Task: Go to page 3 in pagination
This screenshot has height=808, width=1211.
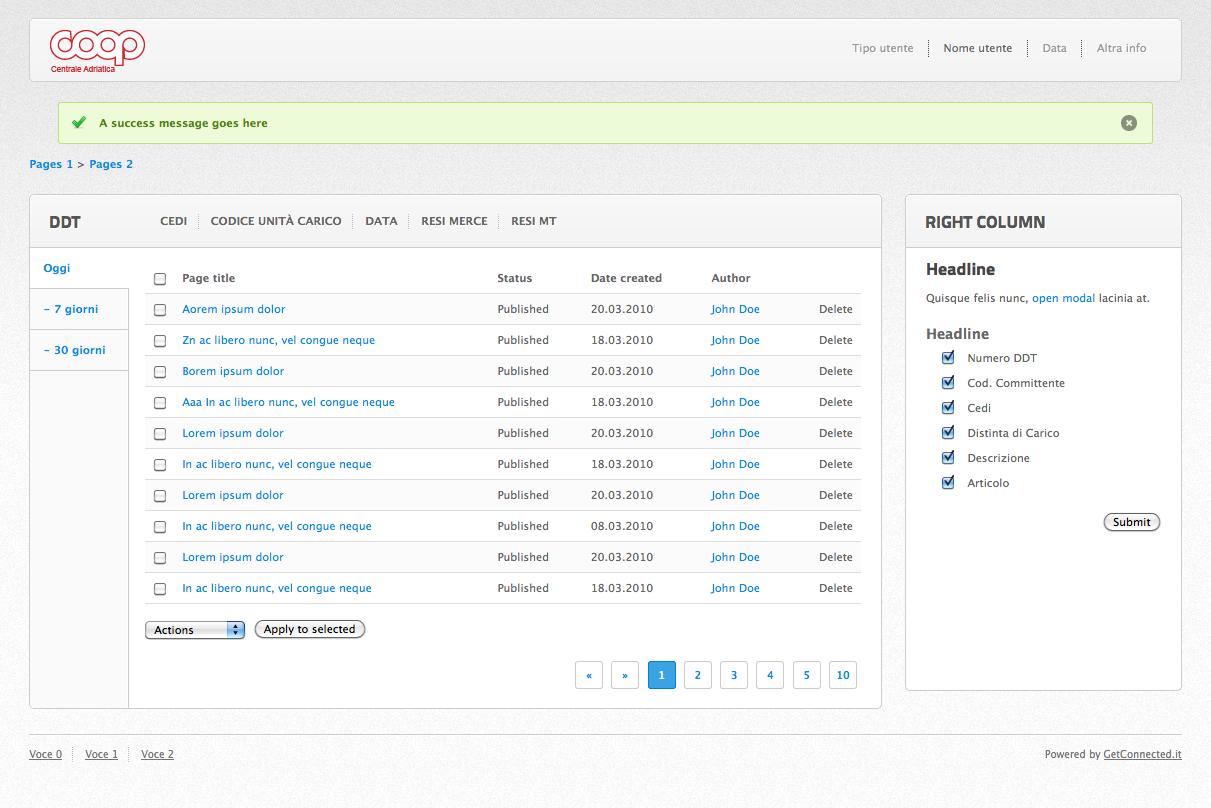Action: 734,675
